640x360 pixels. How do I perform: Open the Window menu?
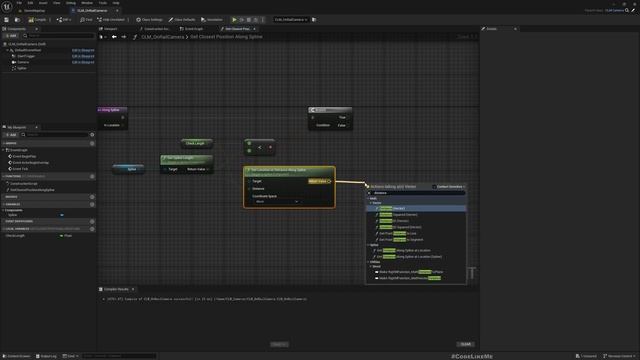tap(87, 3)
